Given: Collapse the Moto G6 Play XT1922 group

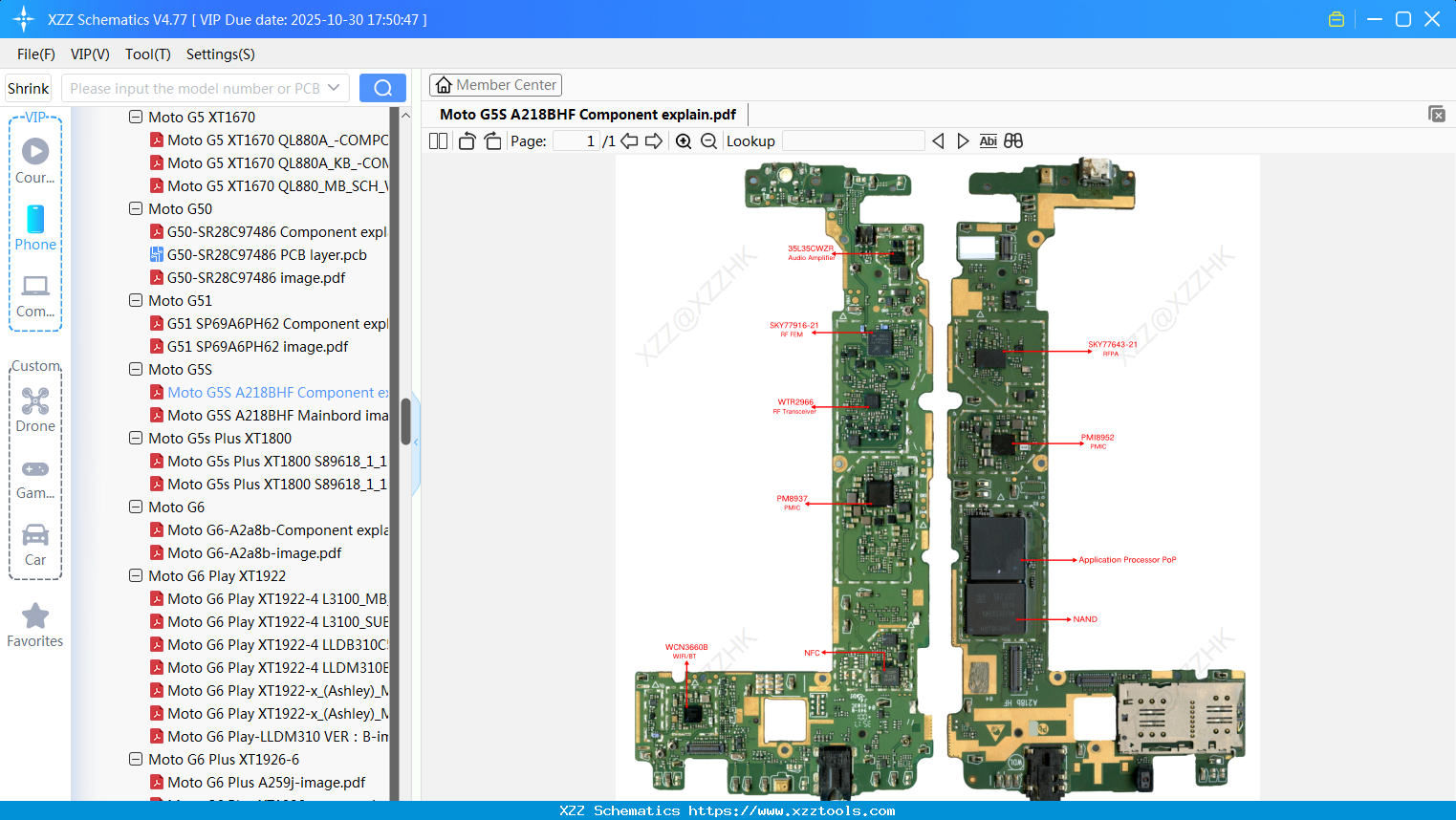Looking at the screenshot, I should 135,575.
